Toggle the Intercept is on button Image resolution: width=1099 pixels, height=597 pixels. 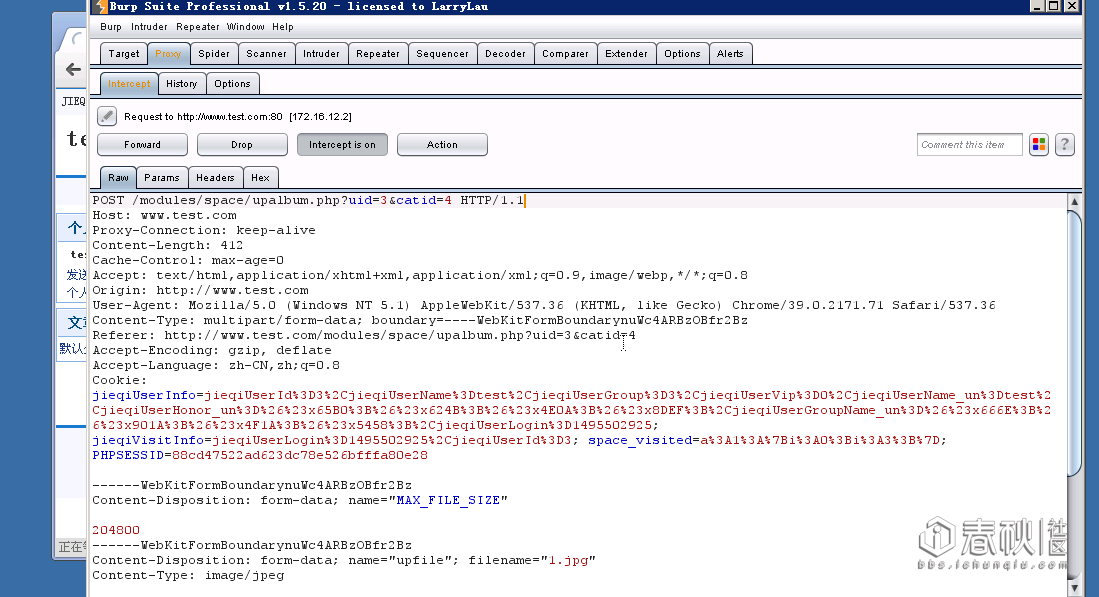click(x=342, y=144)
